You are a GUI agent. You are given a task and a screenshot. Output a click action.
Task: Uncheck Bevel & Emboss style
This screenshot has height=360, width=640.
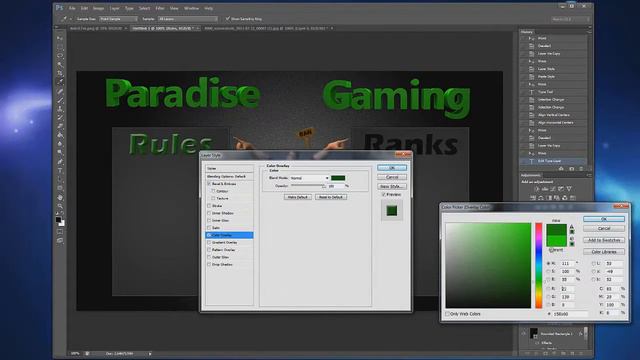(x=209, y=184)
